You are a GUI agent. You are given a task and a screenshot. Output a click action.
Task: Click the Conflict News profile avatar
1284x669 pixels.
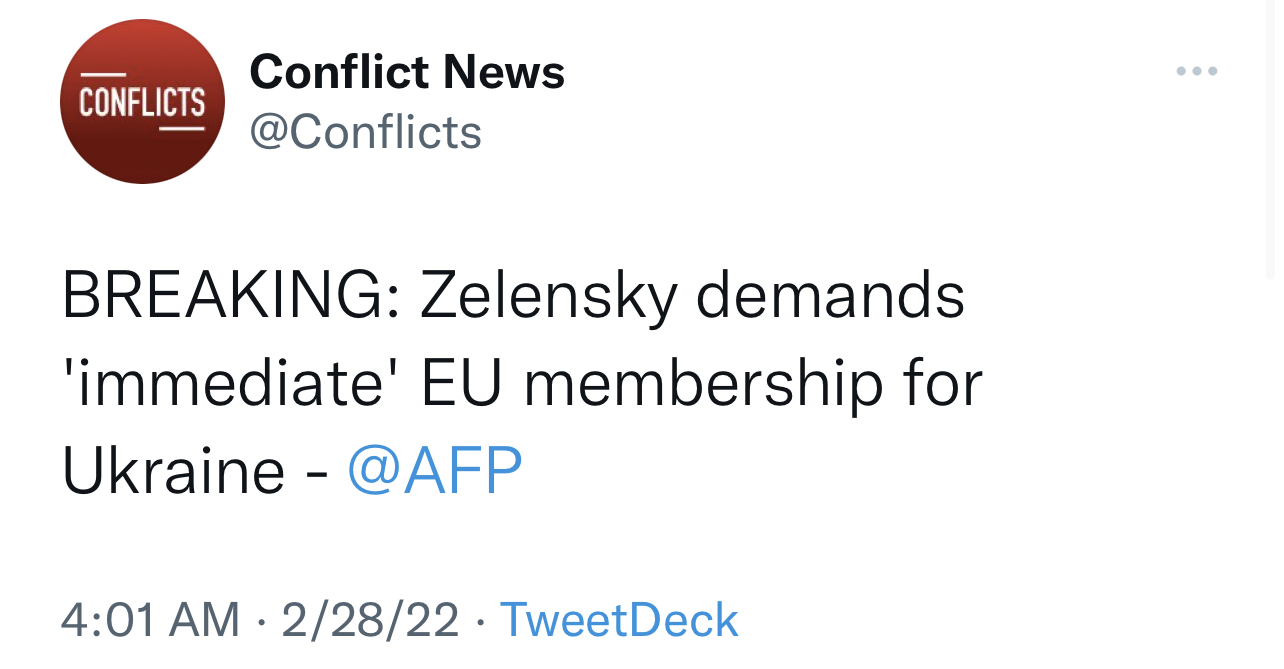point(142,101)
